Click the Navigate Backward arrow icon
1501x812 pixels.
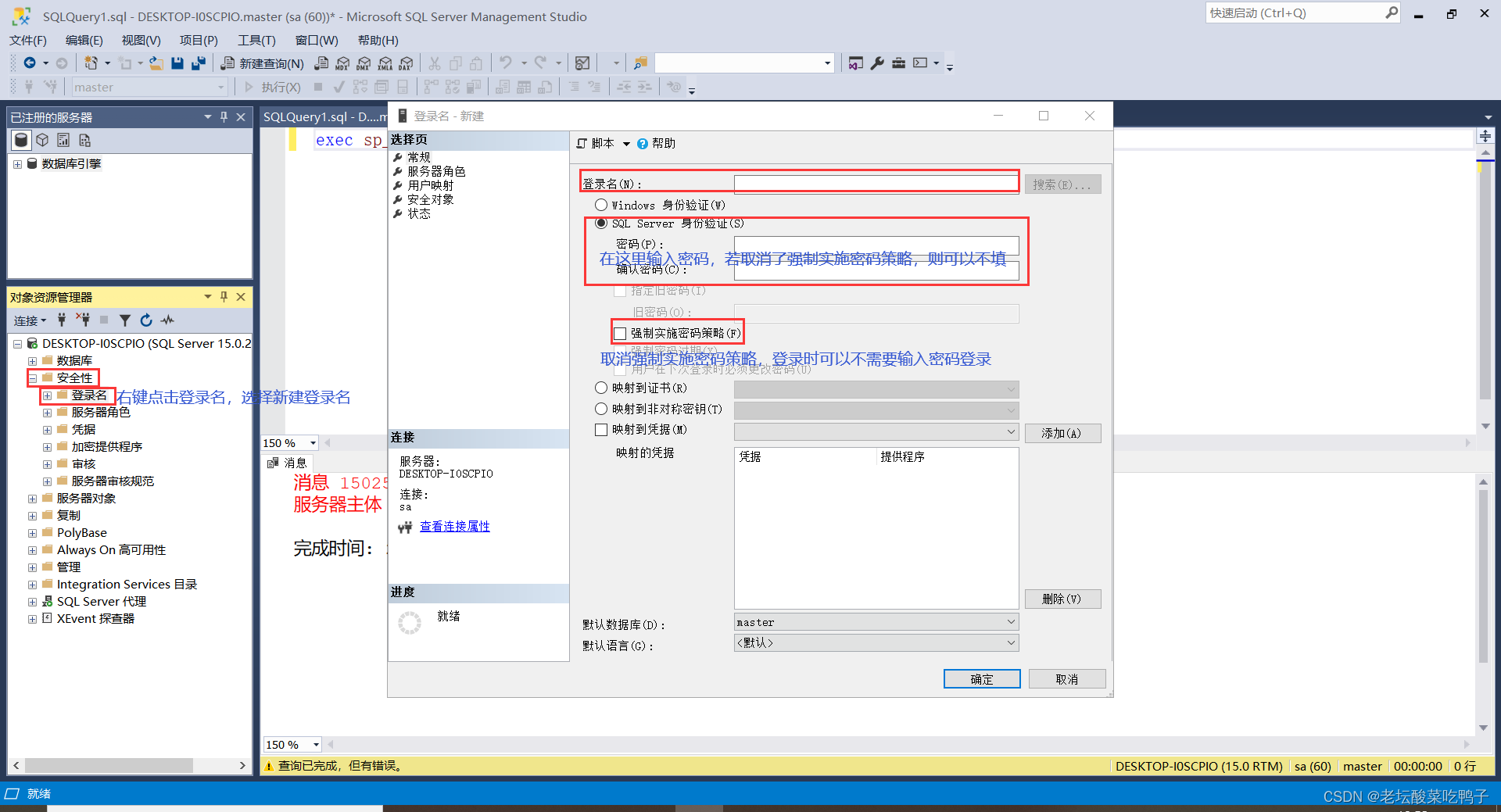[x=30, y=63]
